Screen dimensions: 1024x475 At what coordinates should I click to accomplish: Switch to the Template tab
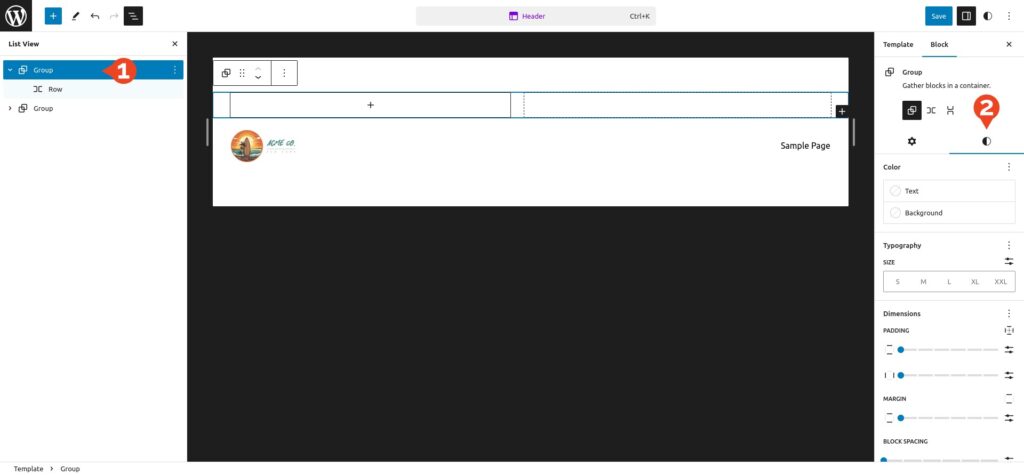coord(897,45)
